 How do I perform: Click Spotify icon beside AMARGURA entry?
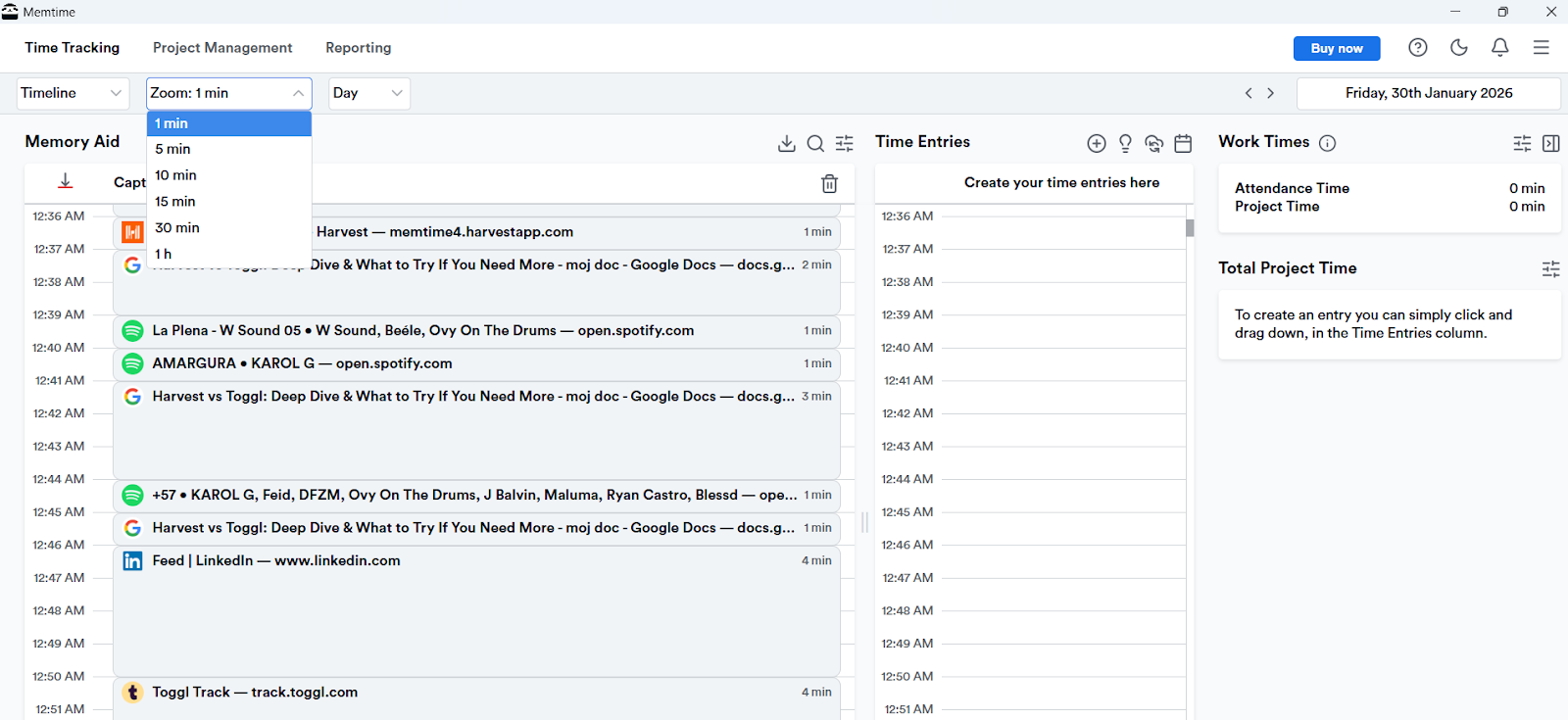point(132,363)
